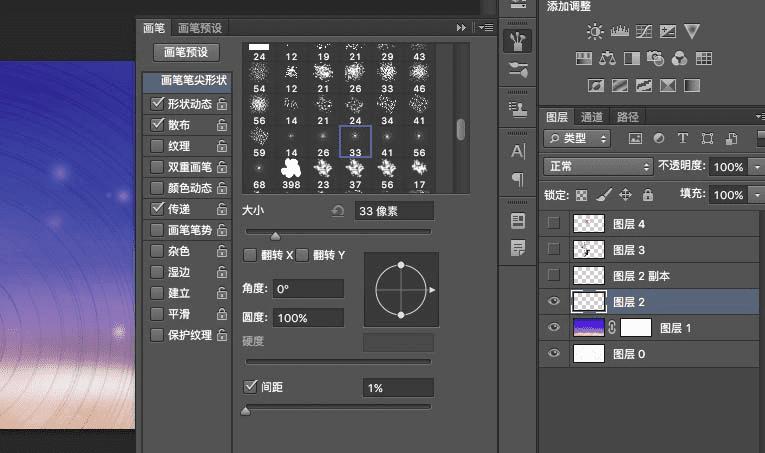Add a Gradient Map adjustment icon
Screen dimensions: 765x453
(692, 86)
